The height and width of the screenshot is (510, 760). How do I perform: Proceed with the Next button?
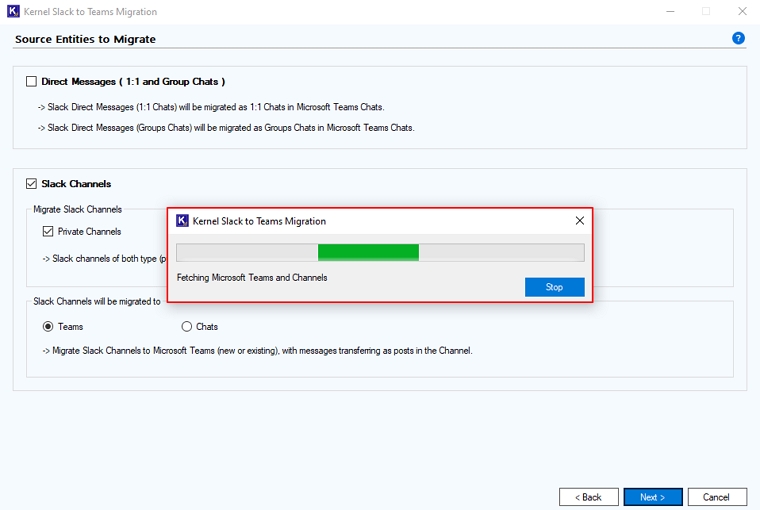[653, 497]
